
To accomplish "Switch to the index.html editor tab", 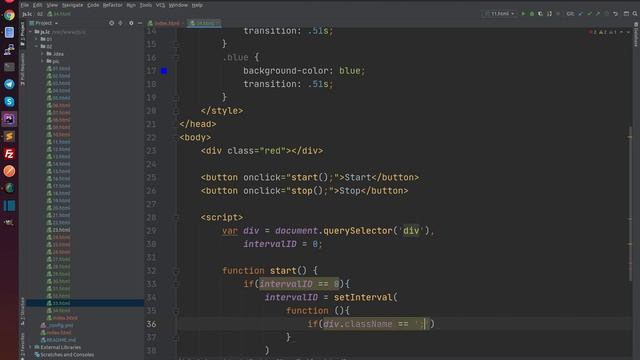I will click(x=165, y=23).
